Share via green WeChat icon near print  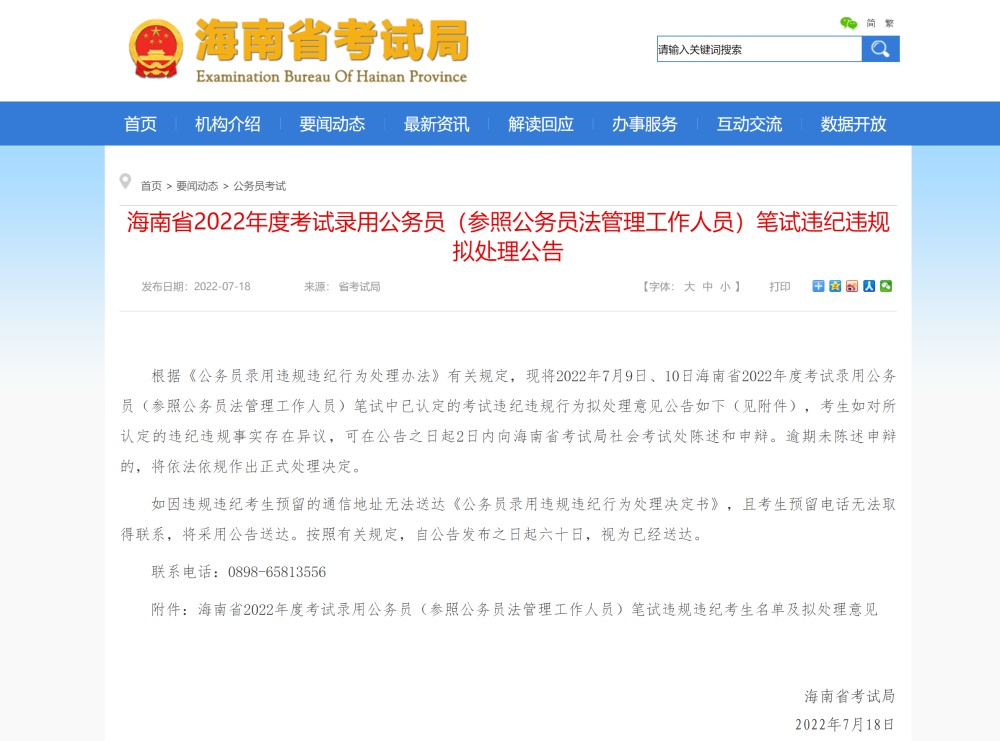[886, 286]
